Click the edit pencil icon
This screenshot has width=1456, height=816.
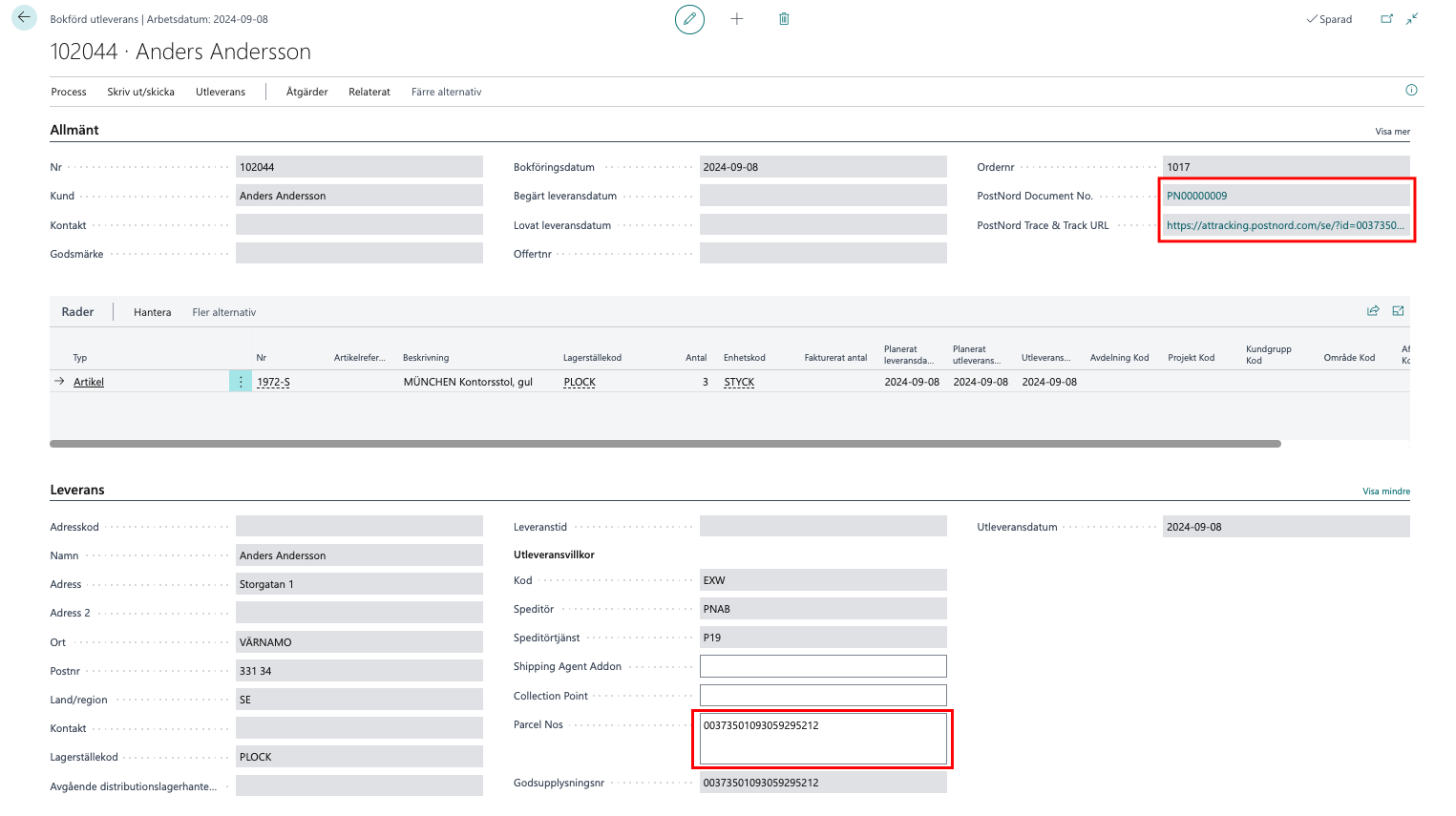coord(689,19)
